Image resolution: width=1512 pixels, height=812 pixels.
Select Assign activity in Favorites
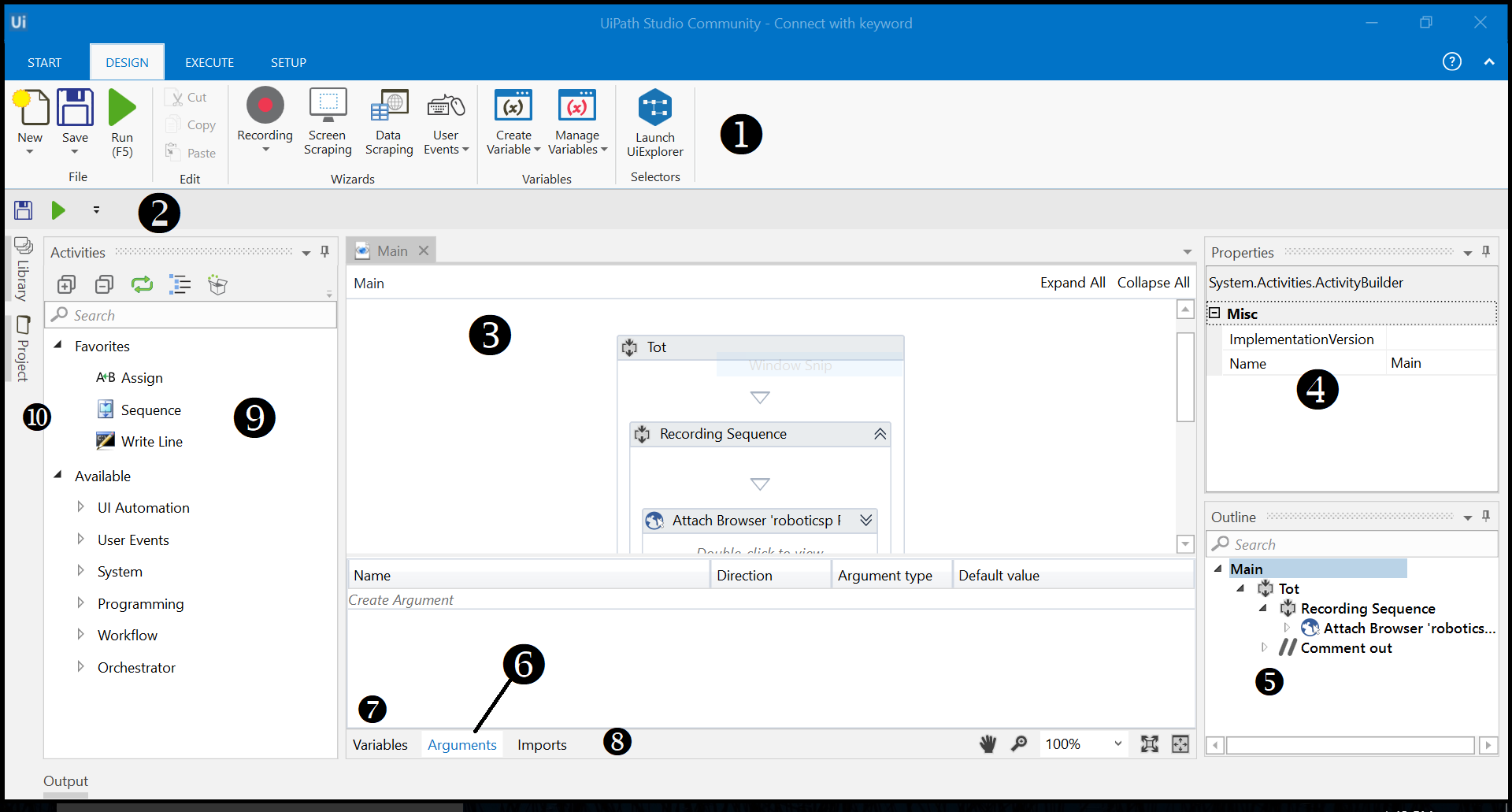point(130,378)
